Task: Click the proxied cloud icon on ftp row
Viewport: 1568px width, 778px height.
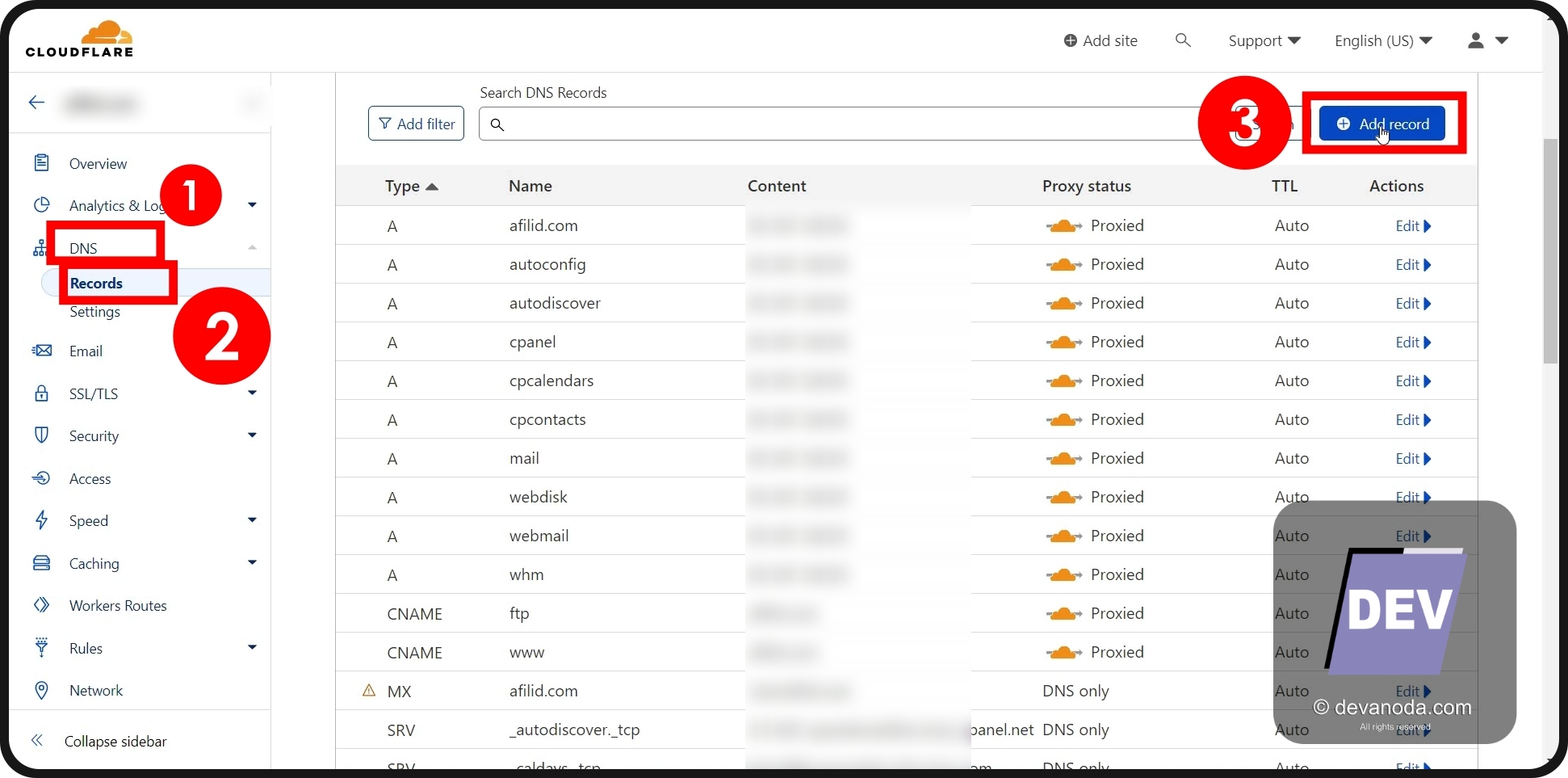Action: 1064,614
